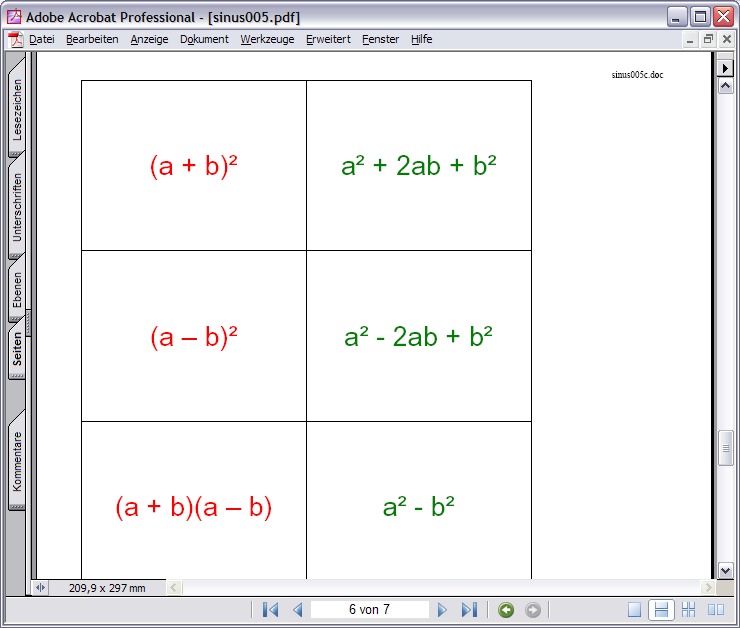Click the navigation pane splitter handle

tap(29, 323)
